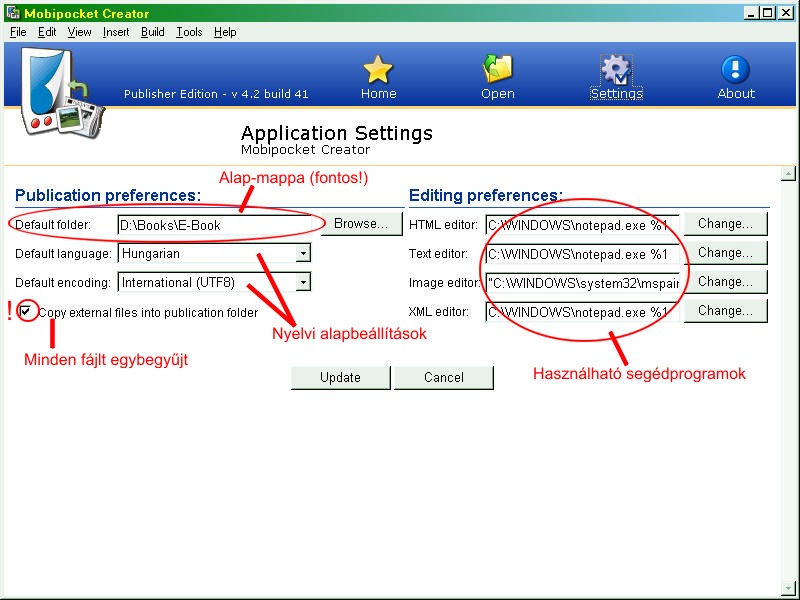Expand the Default encoding dropdown
Viewport: 800px width, 600px height.
tap(303, 282)
